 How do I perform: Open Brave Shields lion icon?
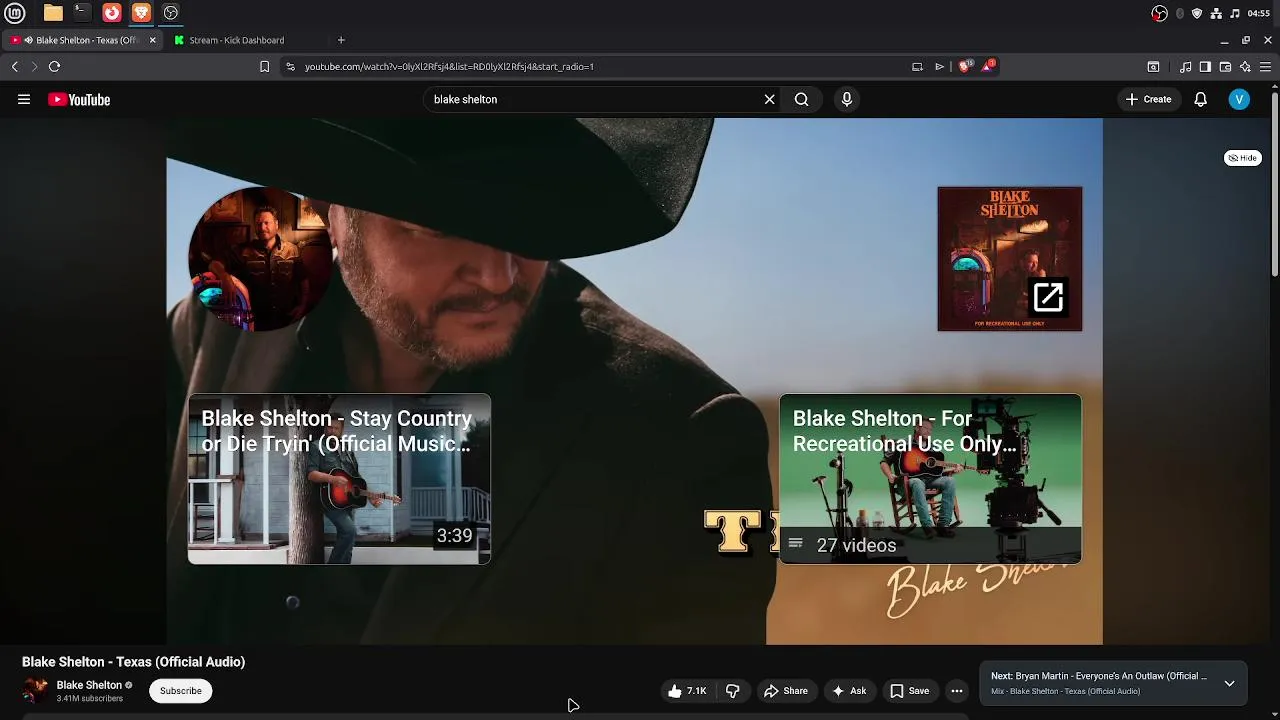point(965,66)
